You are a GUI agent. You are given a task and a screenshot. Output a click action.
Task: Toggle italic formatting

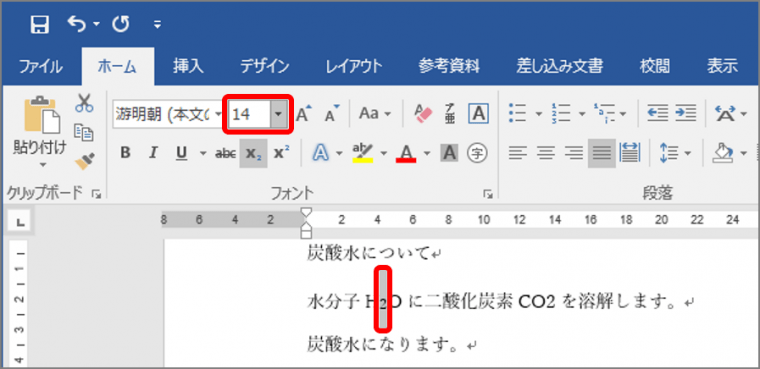(154, 153)
